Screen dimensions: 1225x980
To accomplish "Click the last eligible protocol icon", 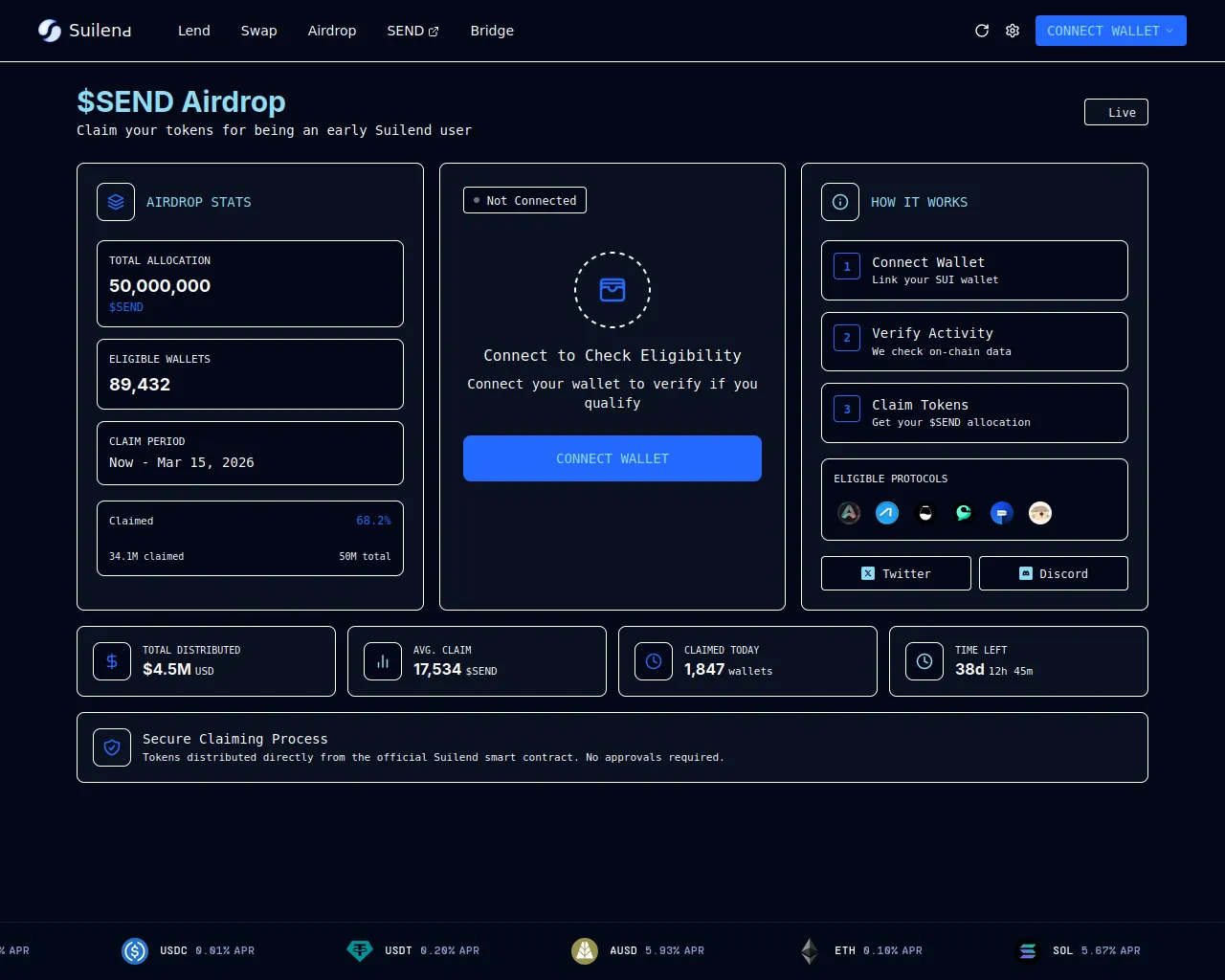I will pyautogui.click(x=1040, y=513).
